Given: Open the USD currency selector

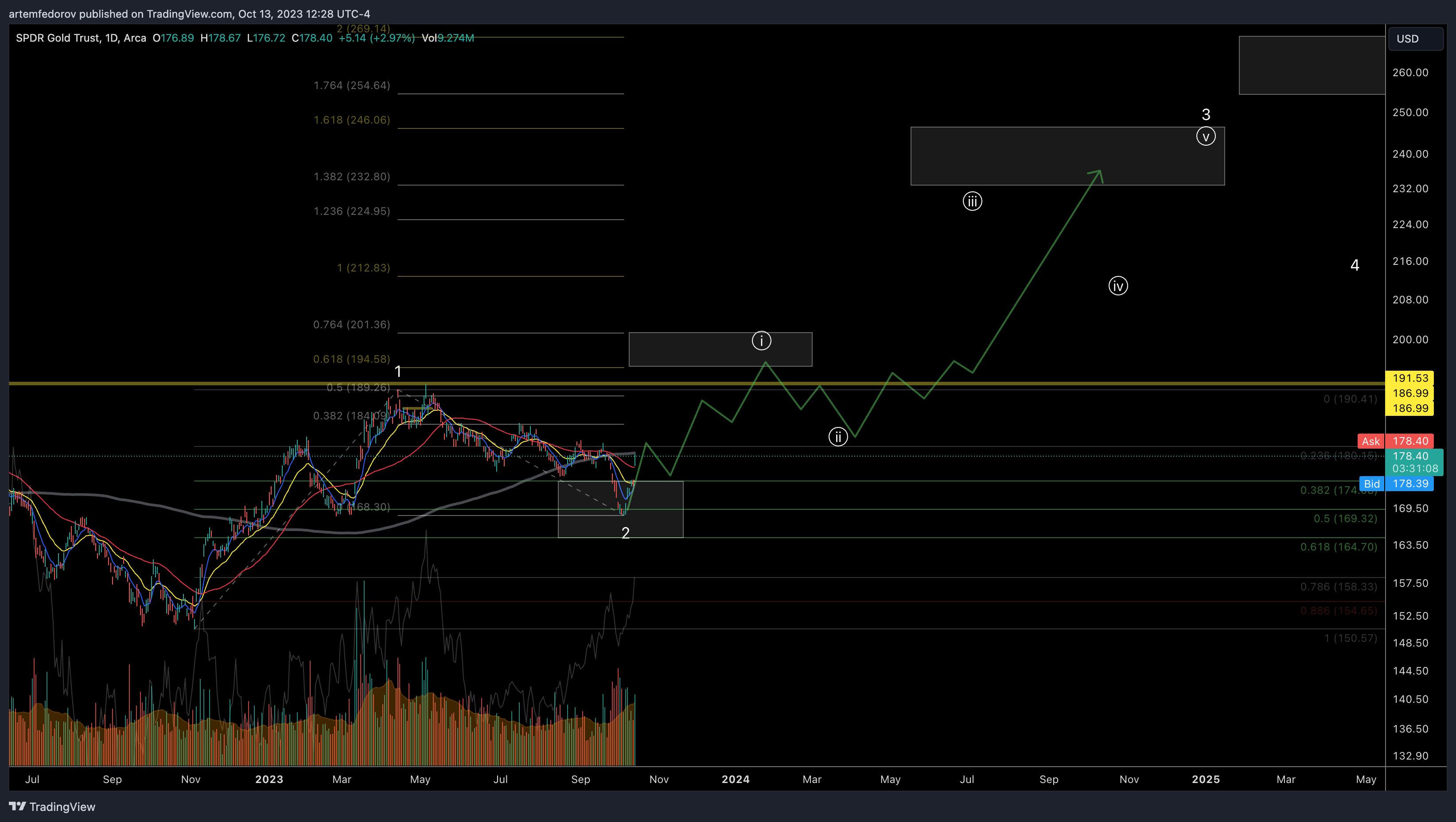Looking at the screenshot, I should 1415,39.
